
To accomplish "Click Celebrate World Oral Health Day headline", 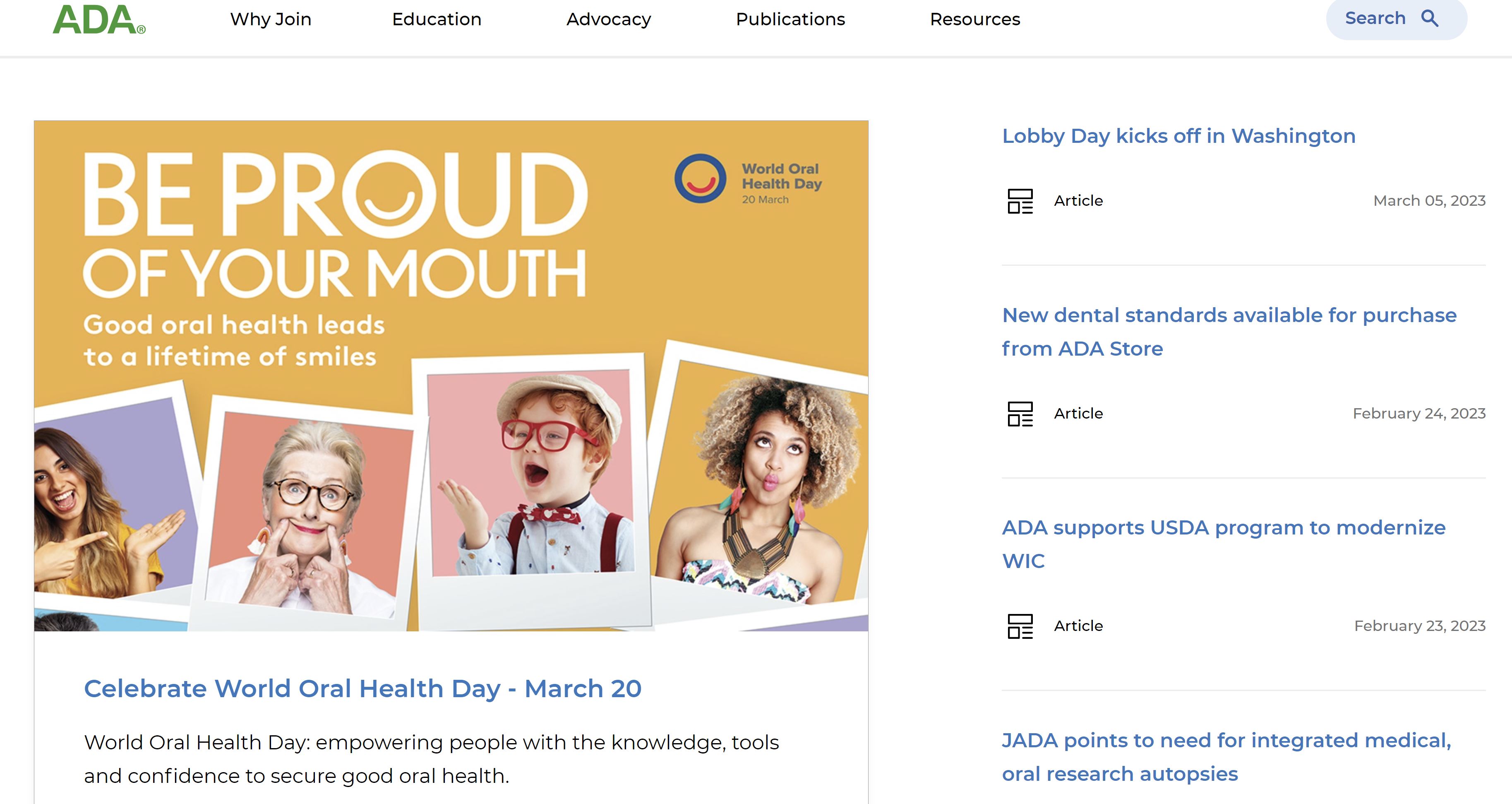I will (362, 688).
